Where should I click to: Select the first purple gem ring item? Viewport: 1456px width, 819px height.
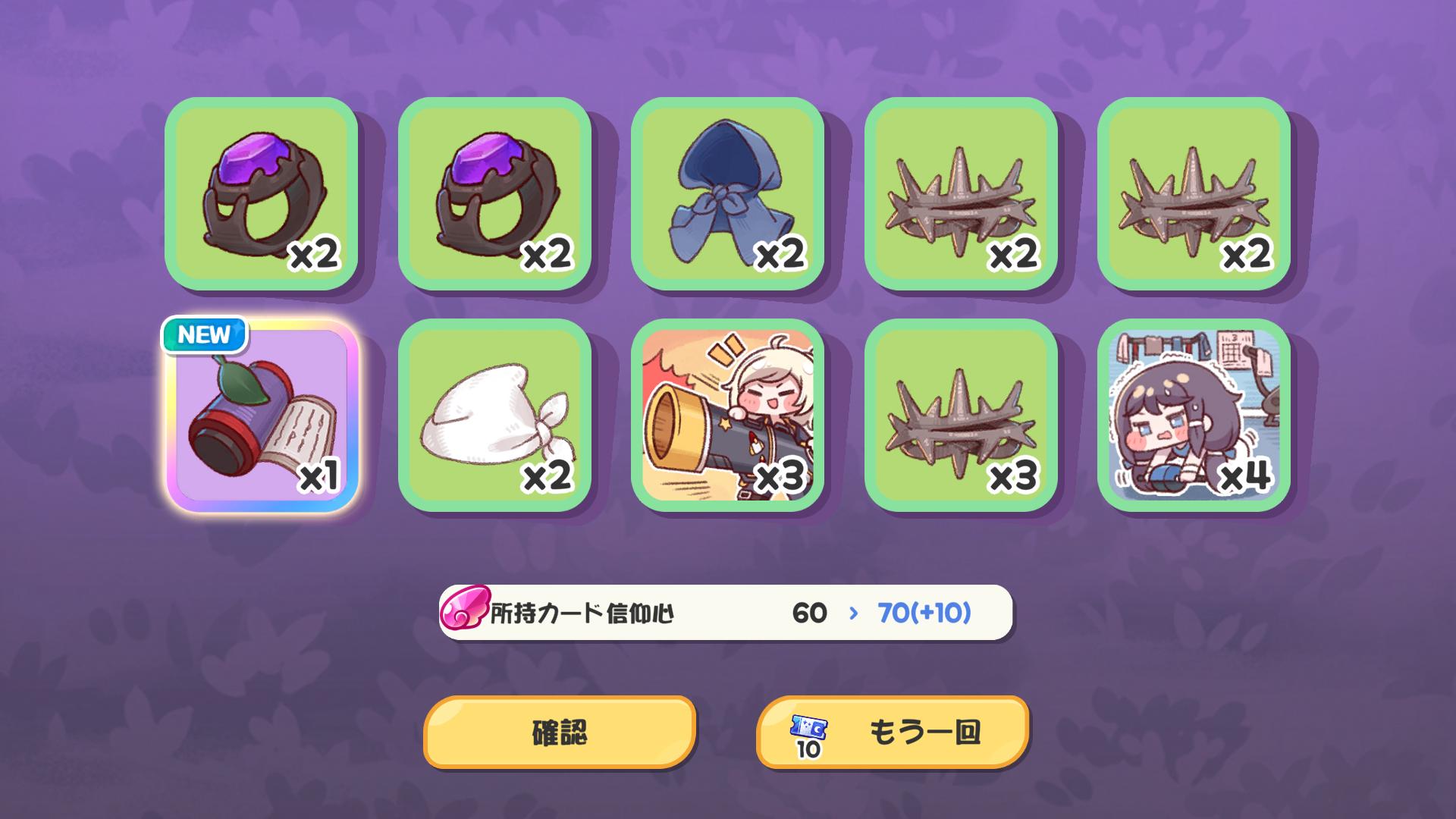[261, 193]
